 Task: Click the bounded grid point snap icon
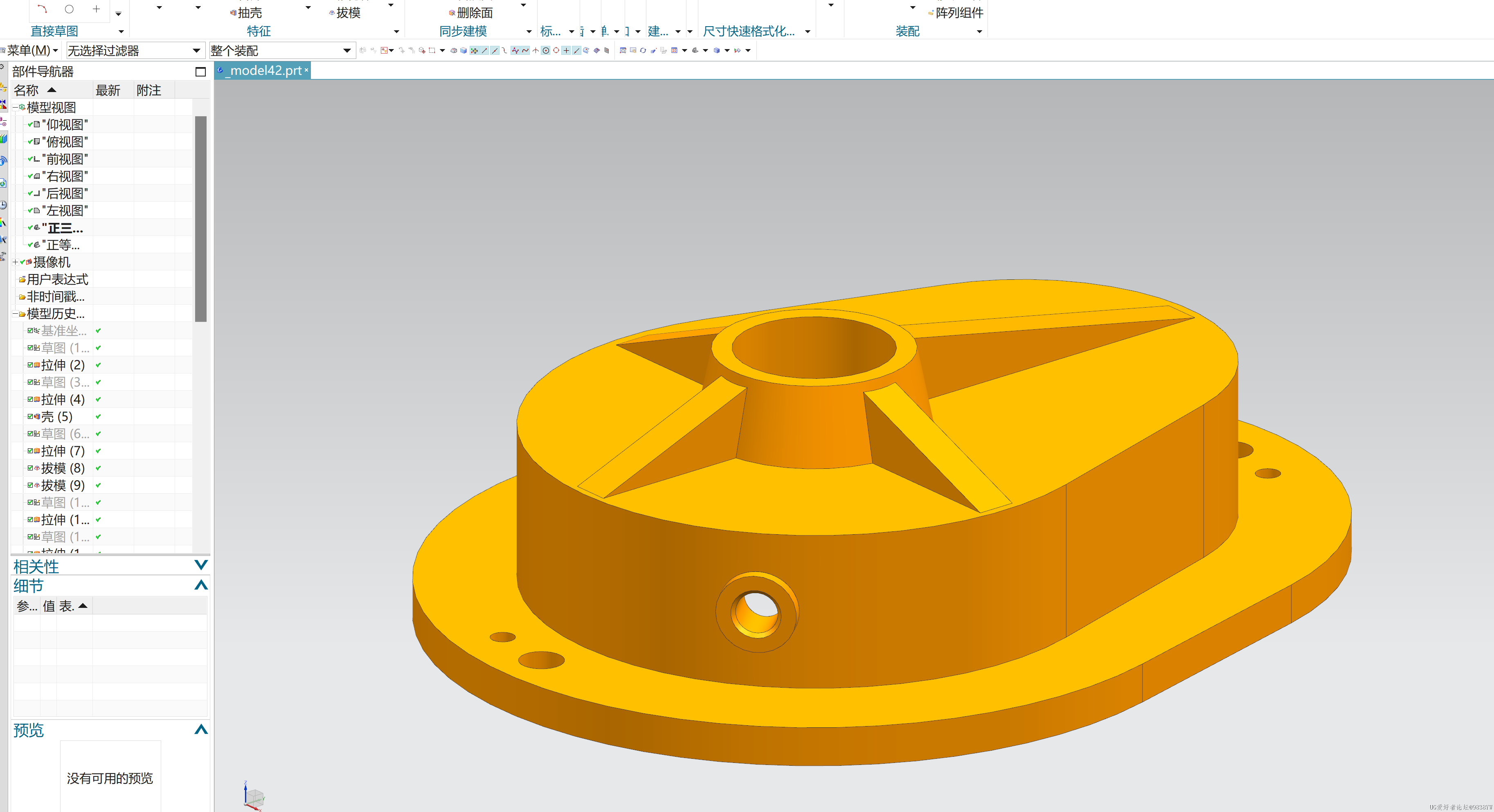pos(607,50)
